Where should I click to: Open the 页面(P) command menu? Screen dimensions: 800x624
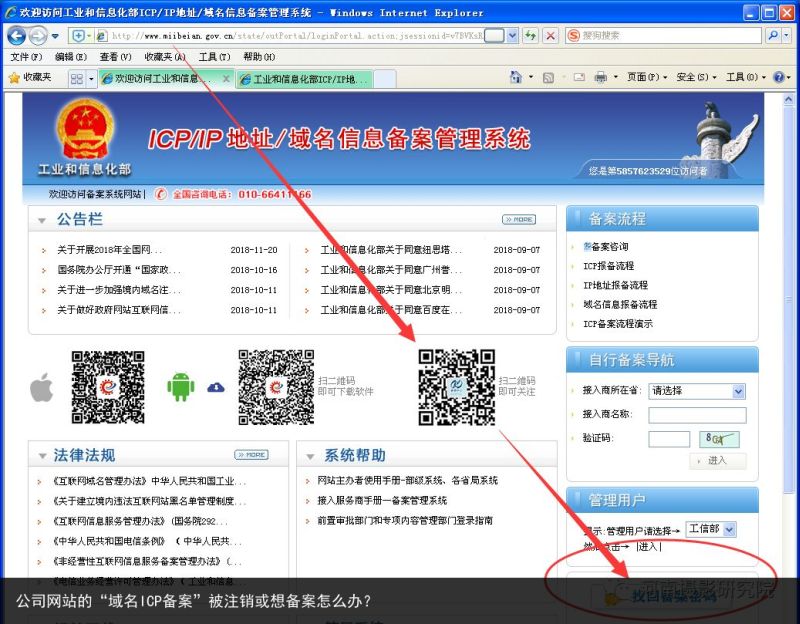click(647, 77)
